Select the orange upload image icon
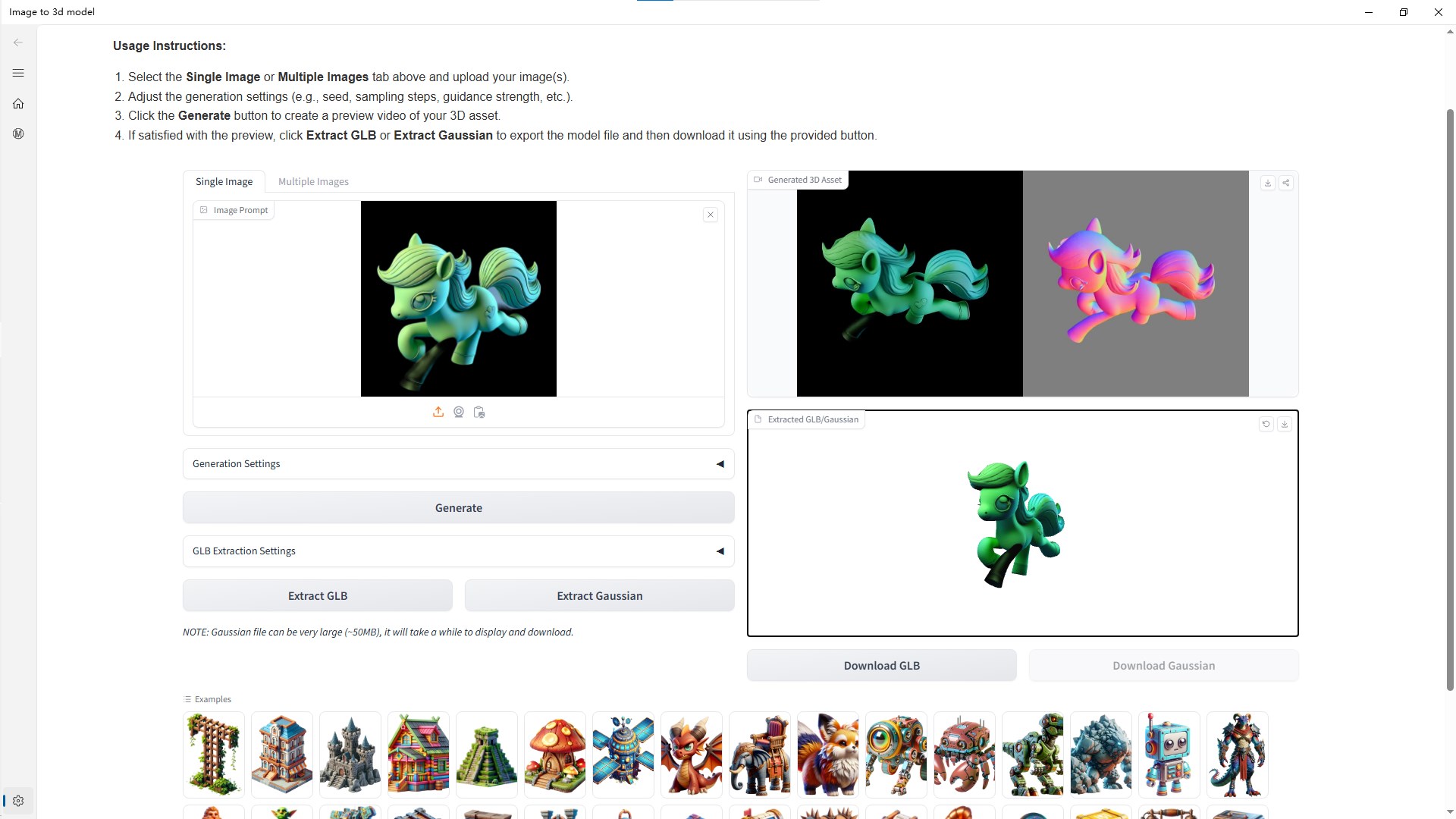The width and height of the screenshot is (1456, 819). point(438,412)
